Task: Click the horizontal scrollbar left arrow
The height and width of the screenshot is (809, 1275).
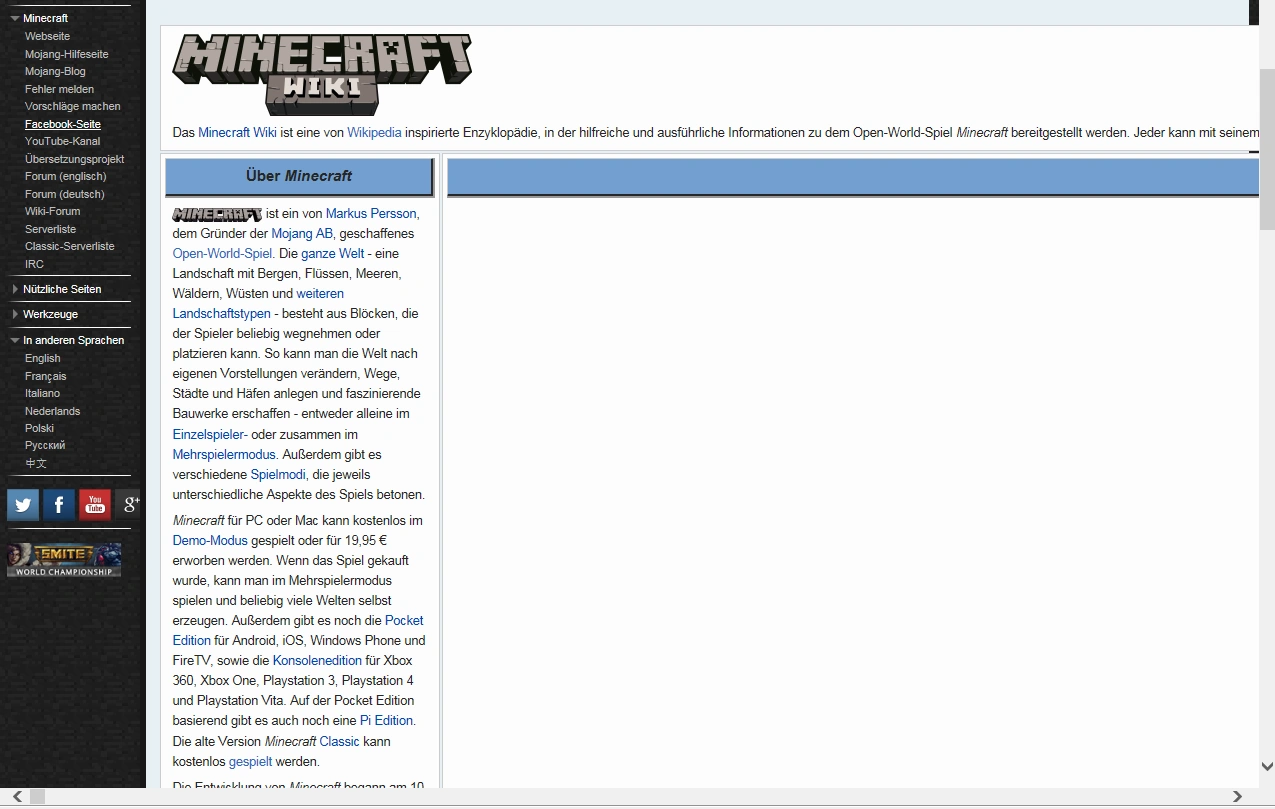Action: pyautogui.click(x=17, y=797)
